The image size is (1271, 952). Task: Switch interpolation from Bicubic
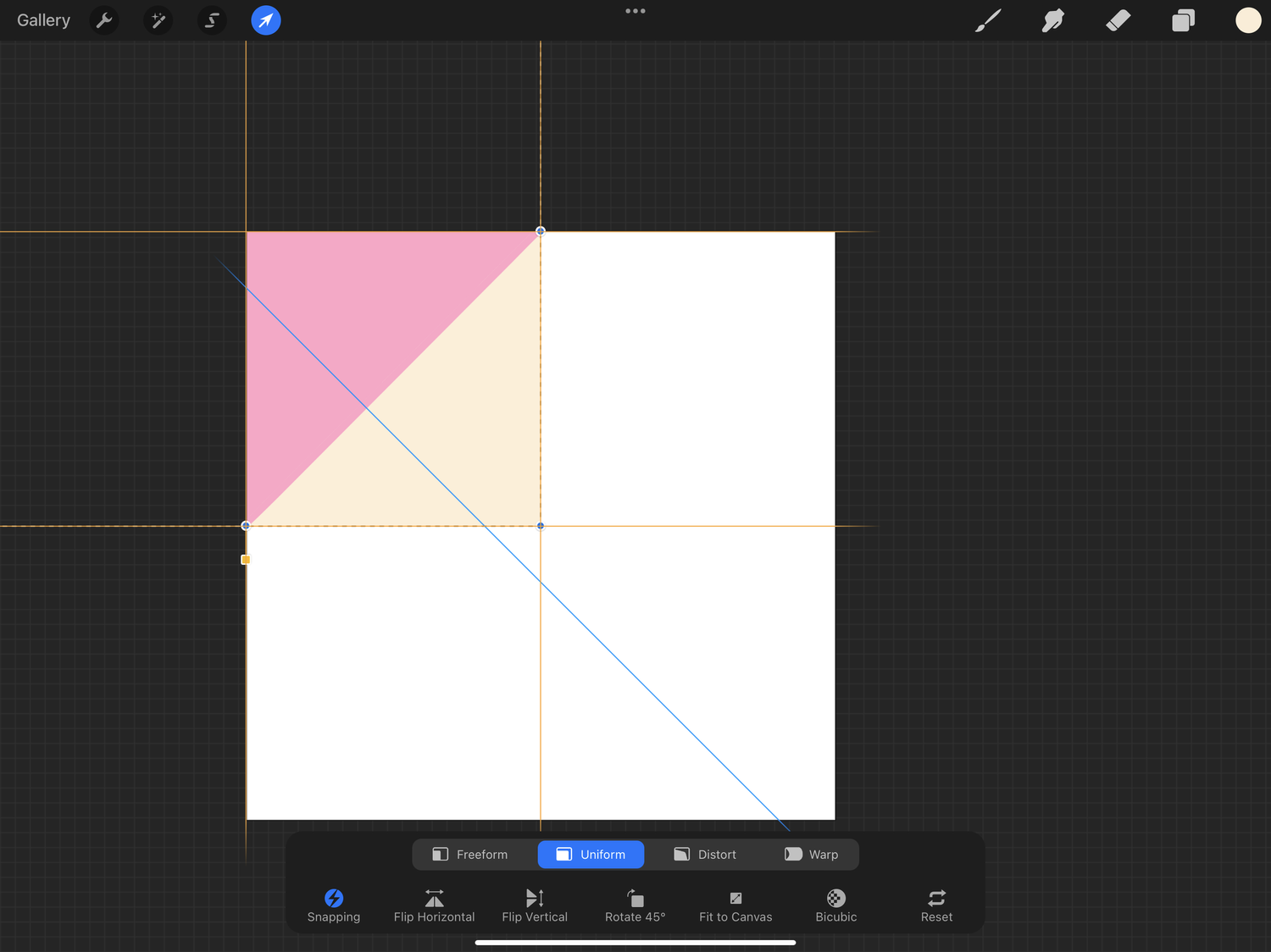835,905
